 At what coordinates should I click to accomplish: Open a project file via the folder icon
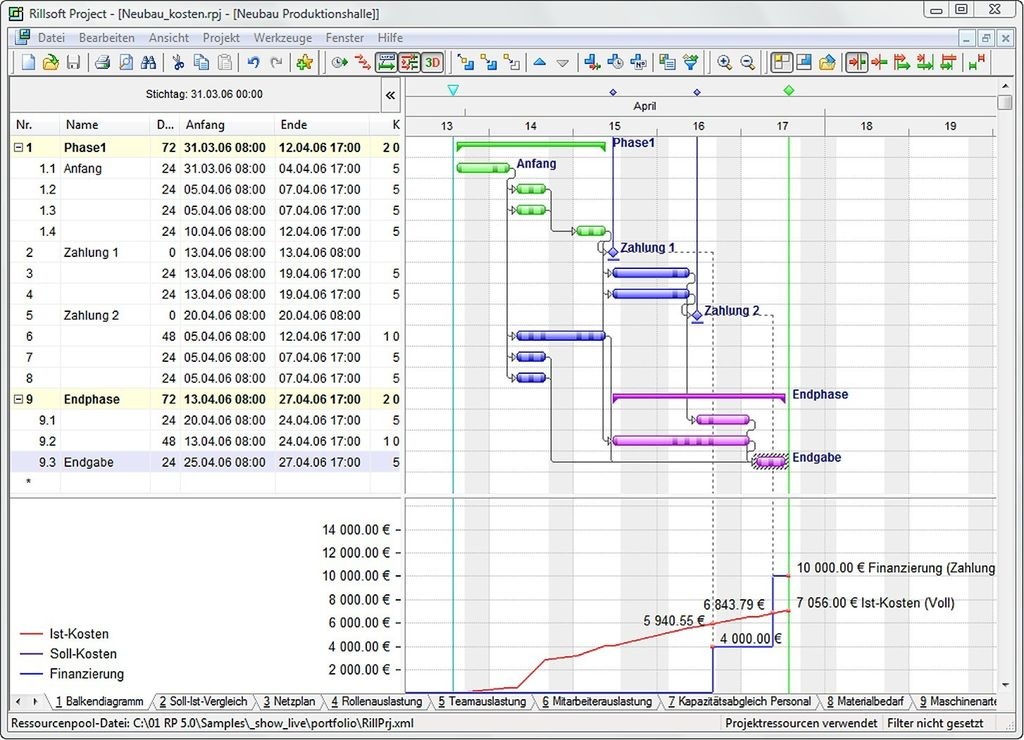(50, 61)
